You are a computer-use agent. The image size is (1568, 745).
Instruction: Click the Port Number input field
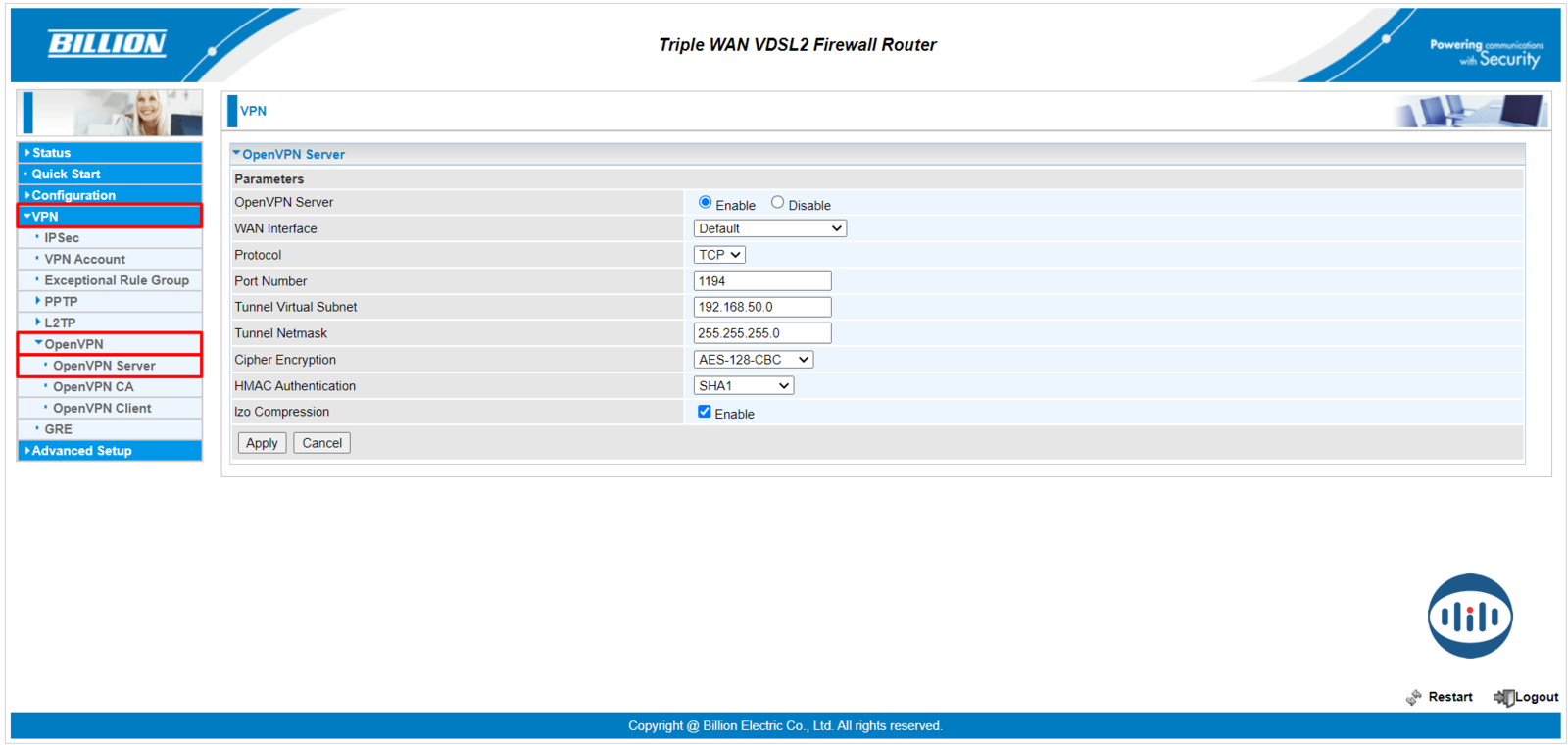click(x=761, y=281)
